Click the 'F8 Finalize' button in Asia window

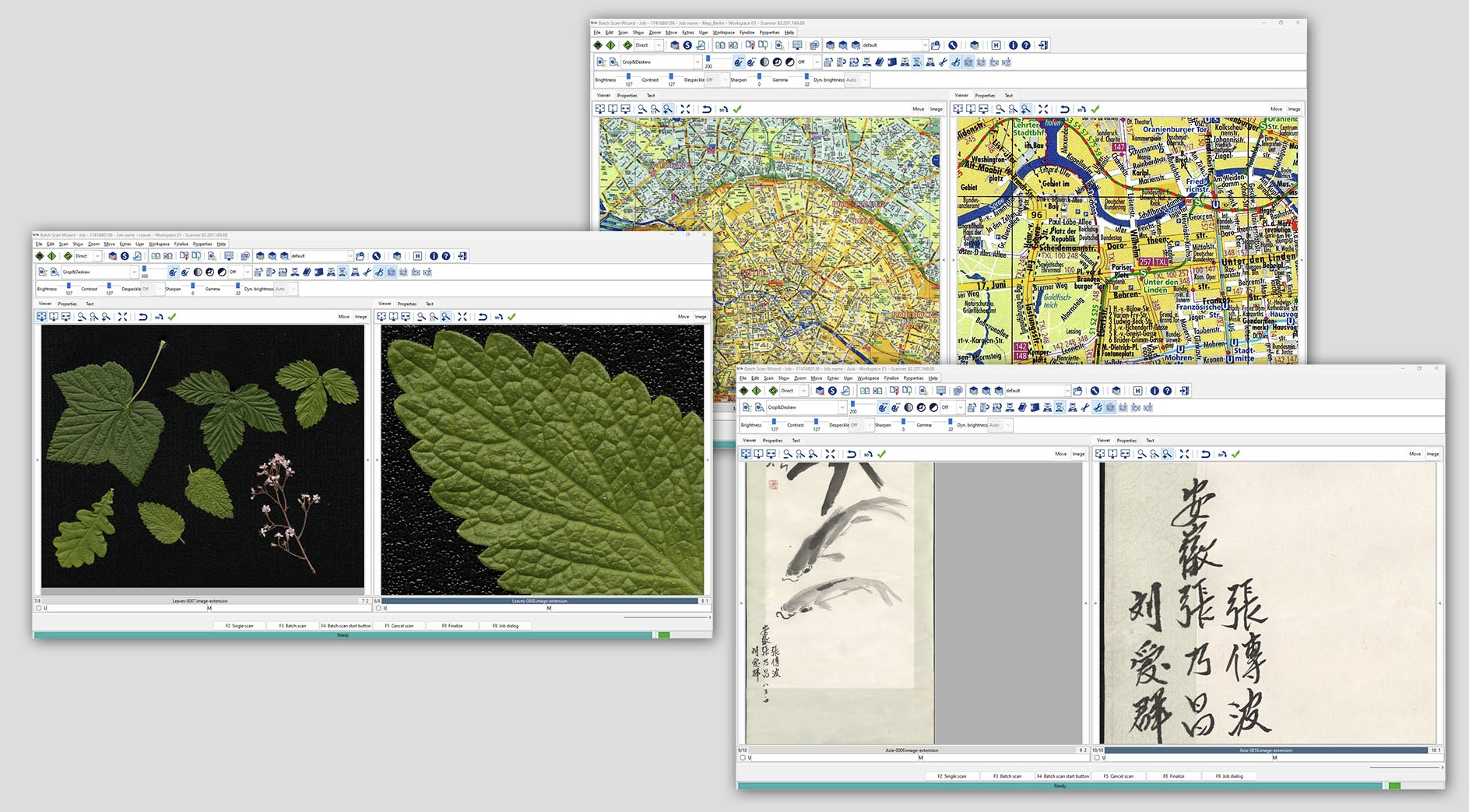(1174, 776)
